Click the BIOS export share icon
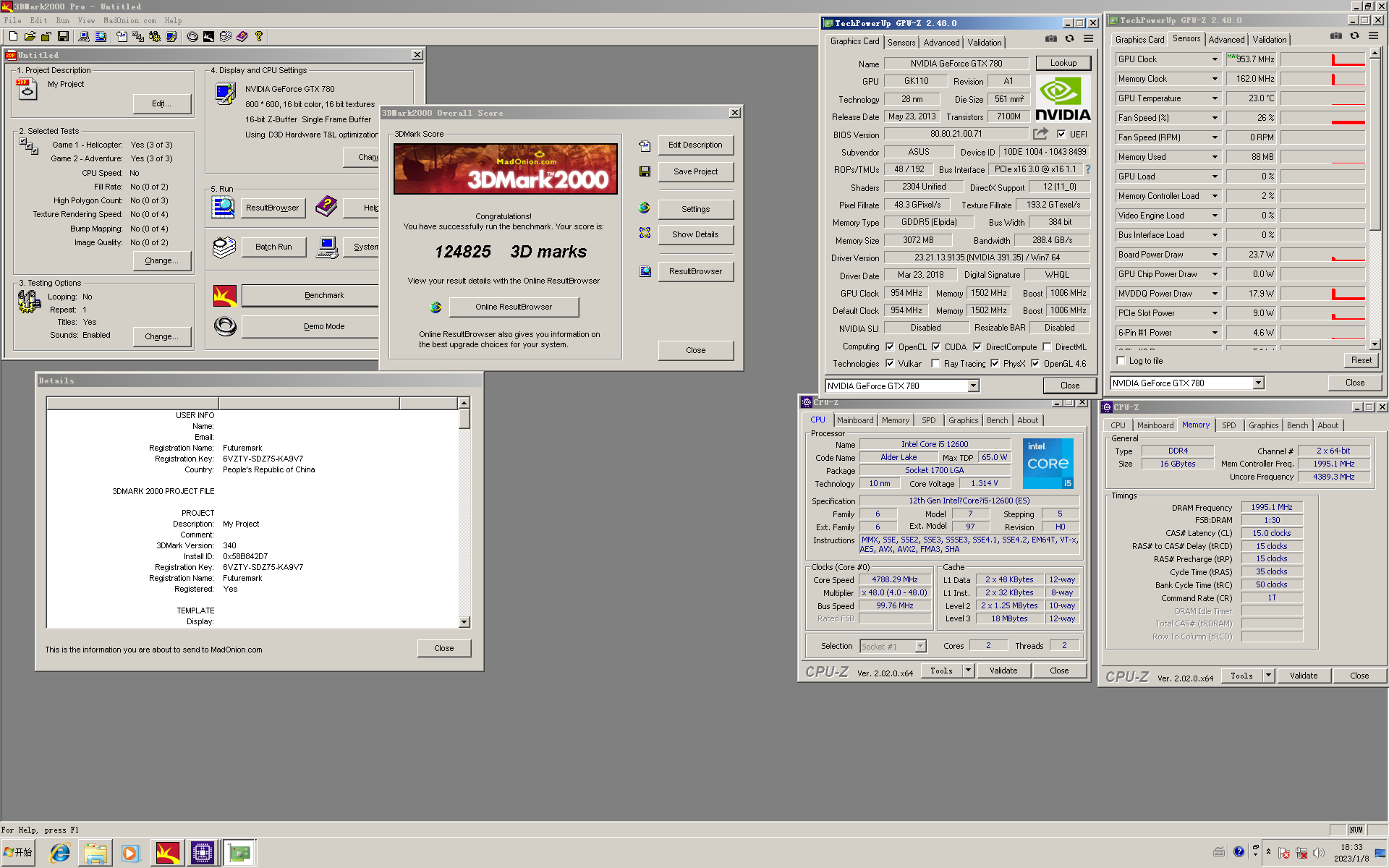 (x=1040, y=134)
